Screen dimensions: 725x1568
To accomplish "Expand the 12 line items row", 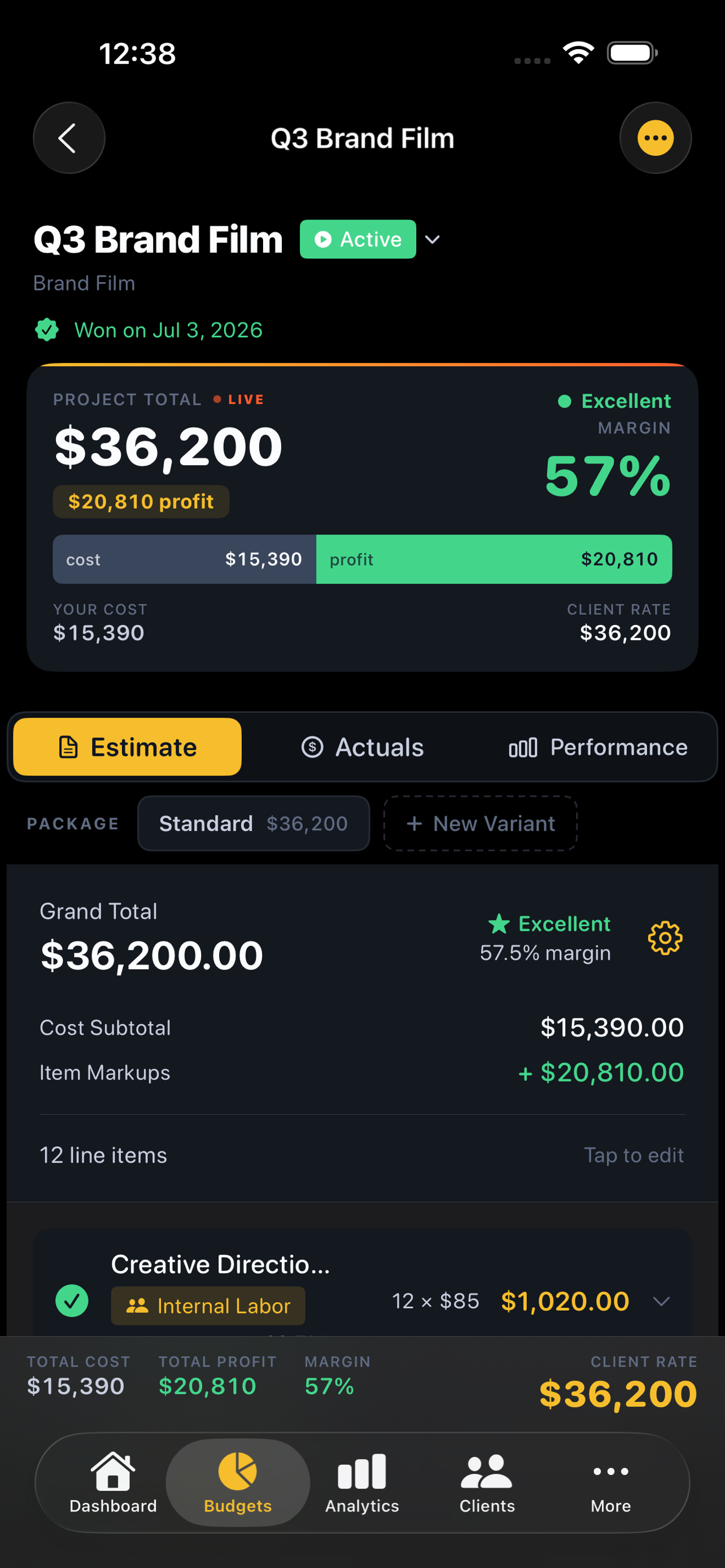I will (x=362, y=1155).
